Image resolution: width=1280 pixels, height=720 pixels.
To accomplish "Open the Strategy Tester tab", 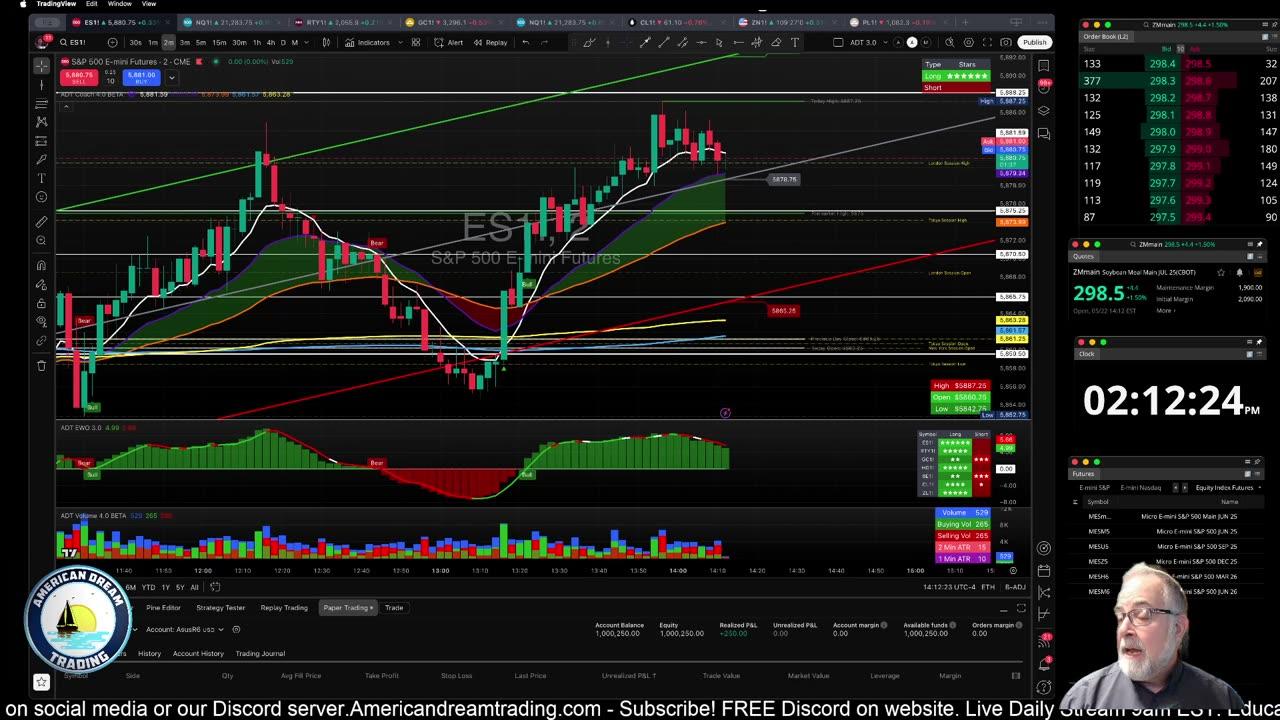I will point(221,607).
